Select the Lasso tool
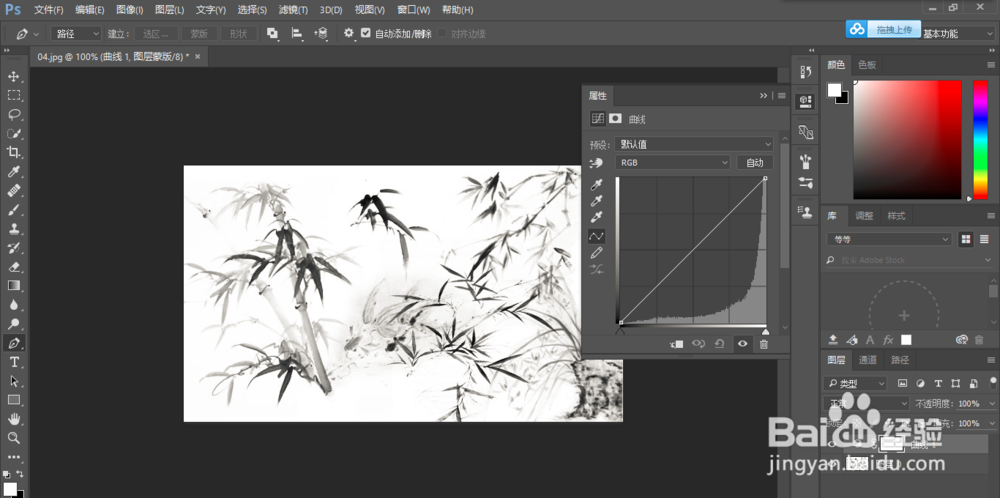This screenshot has height=498, width=1000. tap(13, 115)
